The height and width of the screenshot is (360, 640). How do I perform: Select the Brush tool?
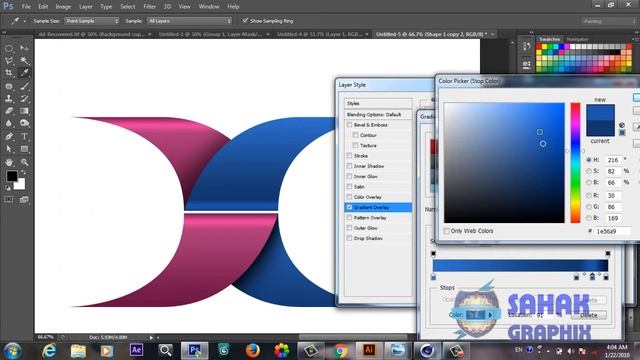24,86
